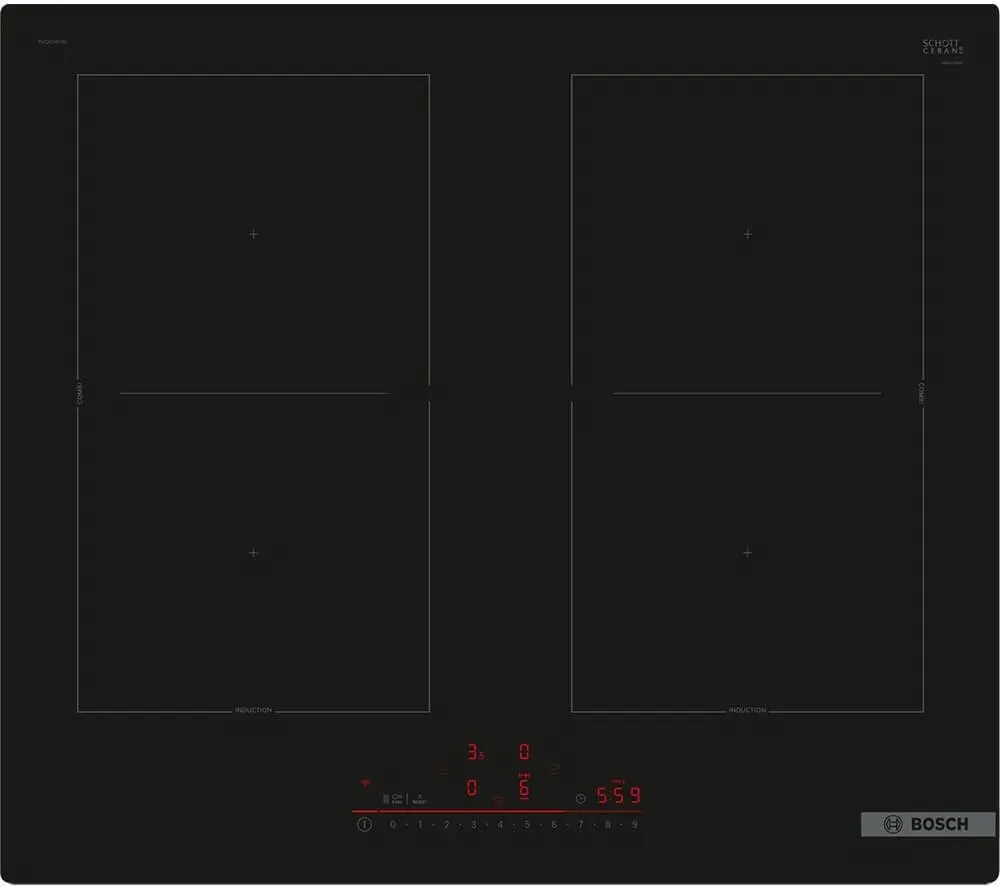Set power level 8 on slider
1000x887 pixels.
(x=608, y=825)
